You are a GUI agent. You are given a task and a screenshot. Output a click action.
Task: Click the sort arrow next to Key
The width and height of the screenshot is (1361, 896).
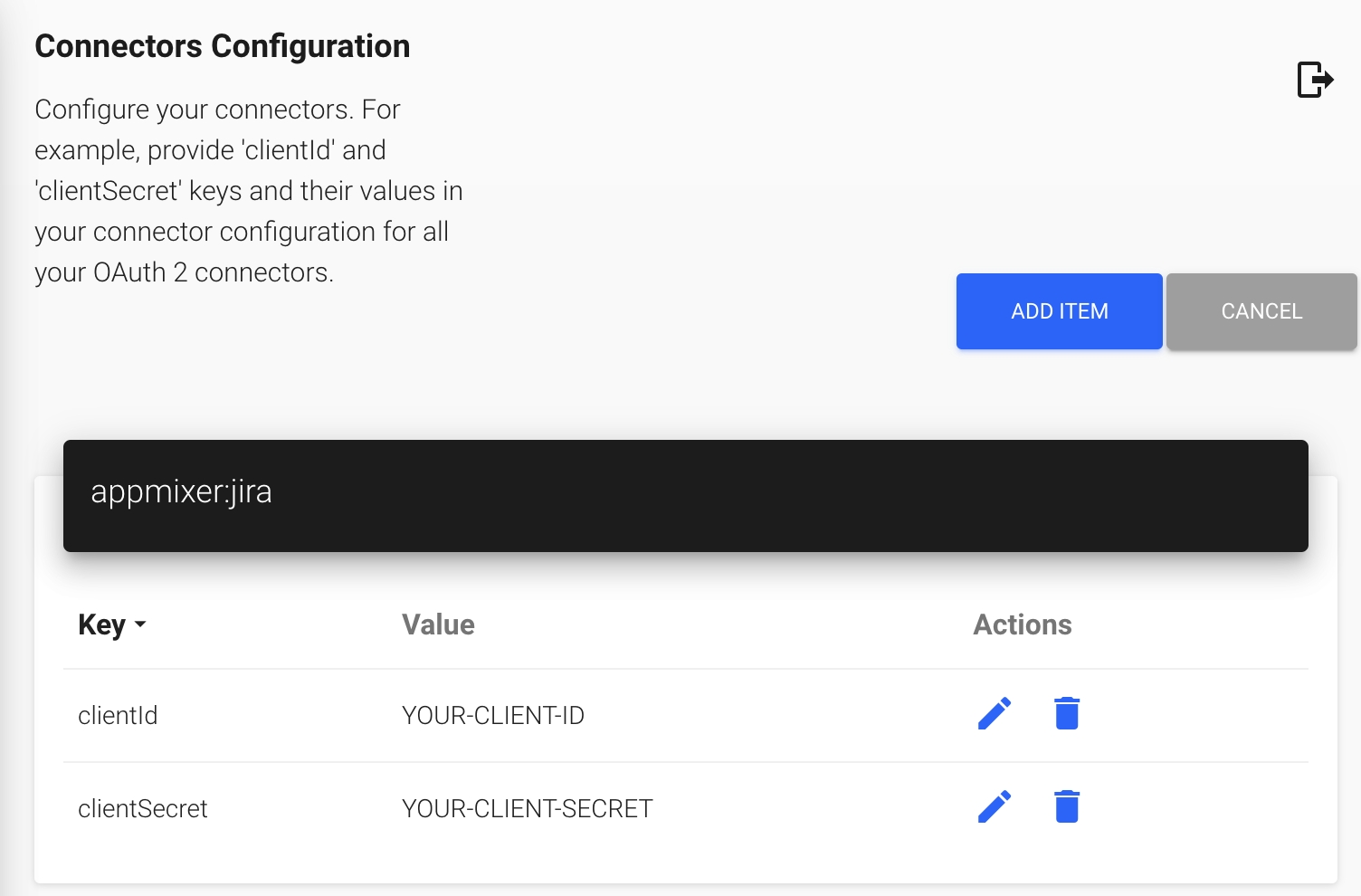pos(140,625)
